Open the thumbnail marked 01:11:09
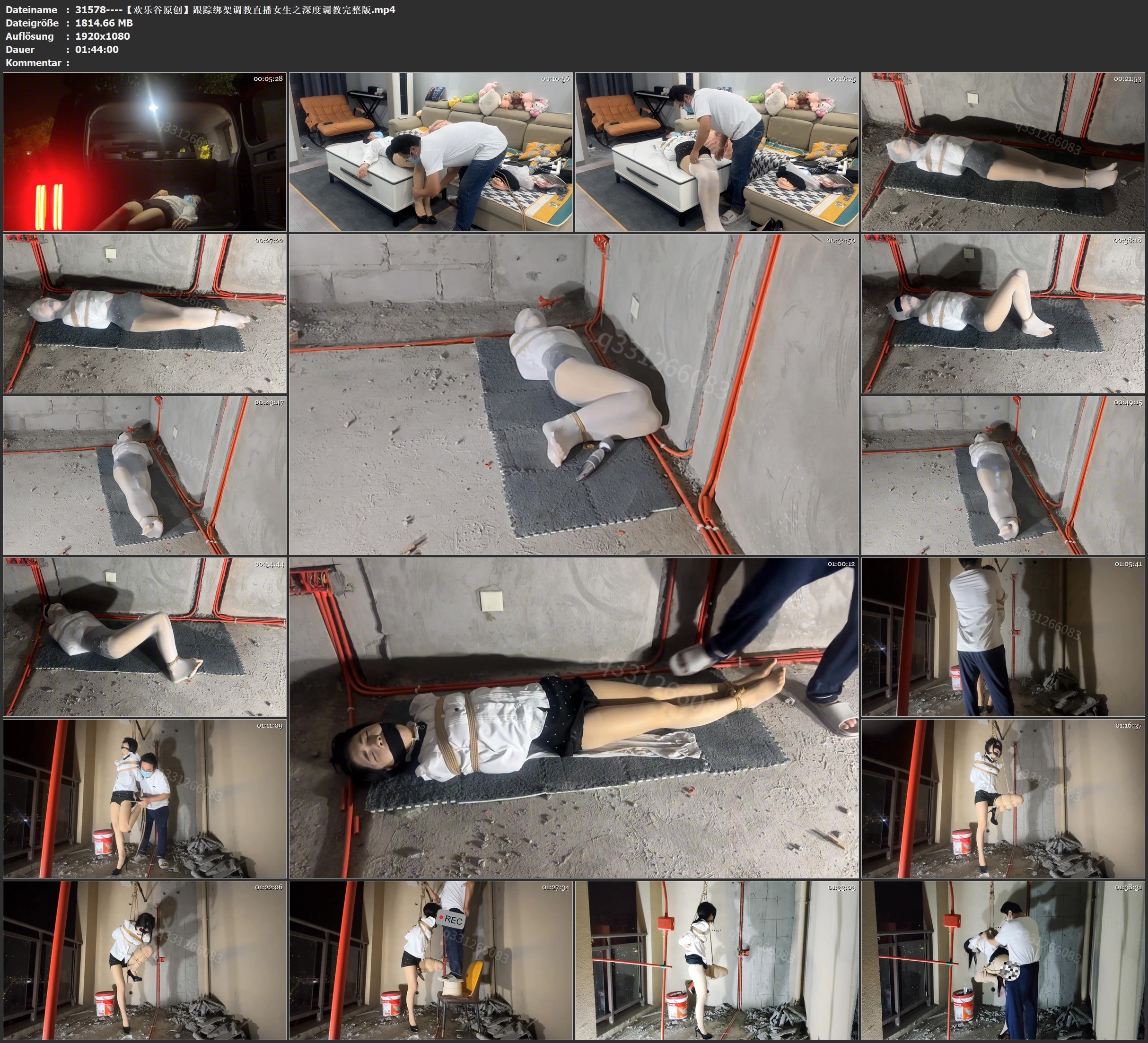 point(145,798)
